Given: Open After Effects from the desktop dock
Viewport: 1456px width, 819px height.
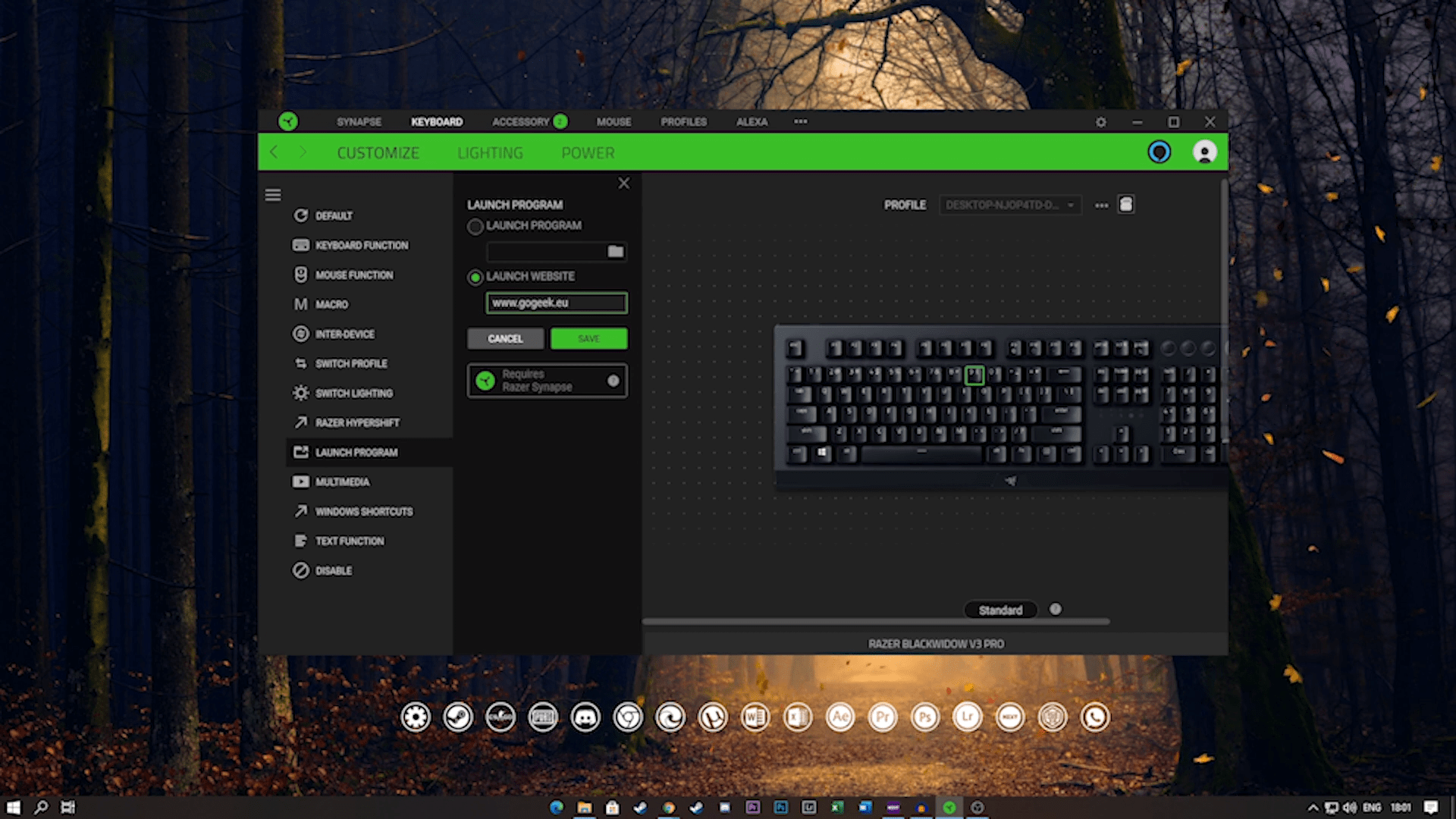Looking at the screenshot, I should 840,717.
